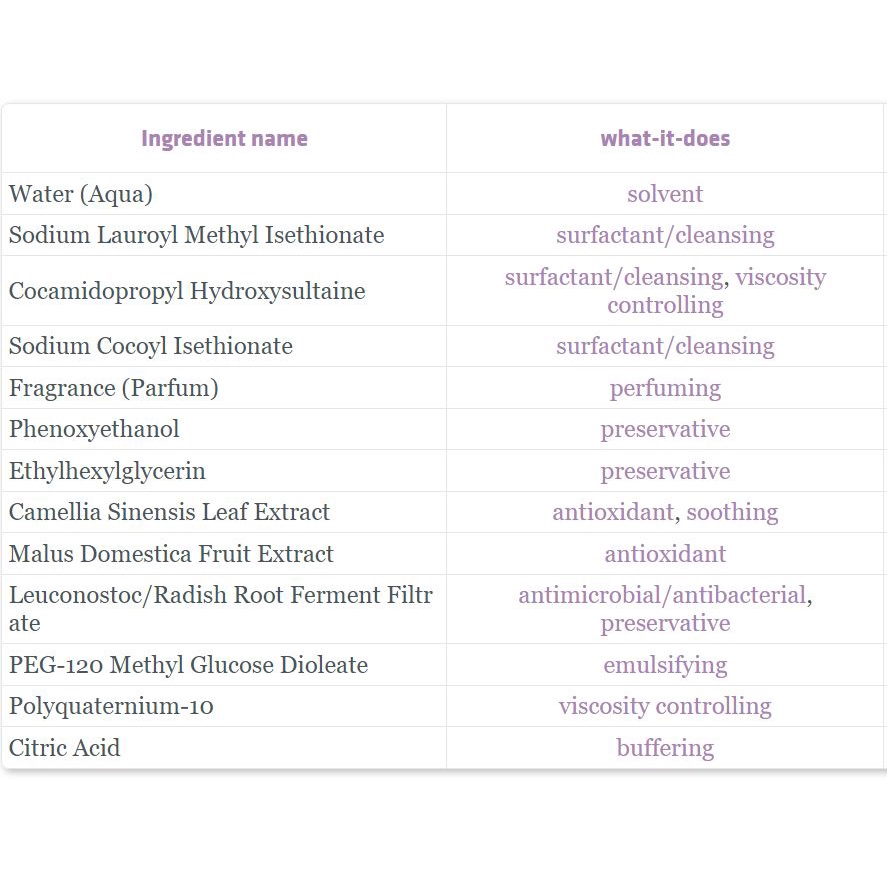The image size is (887, 887).
Task: Select surfactant/cleansing next to Sodium Cocoyl Isethionate
Action: click(x=665, y=346)
